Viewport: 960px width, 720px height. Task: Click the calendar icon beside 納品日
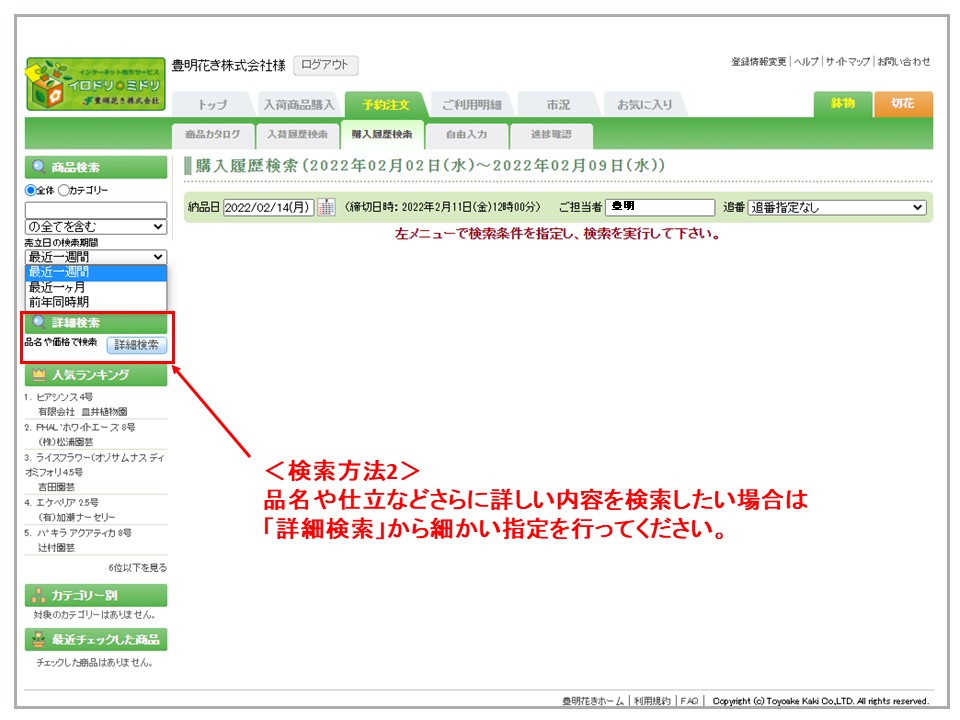click(326, 207)
